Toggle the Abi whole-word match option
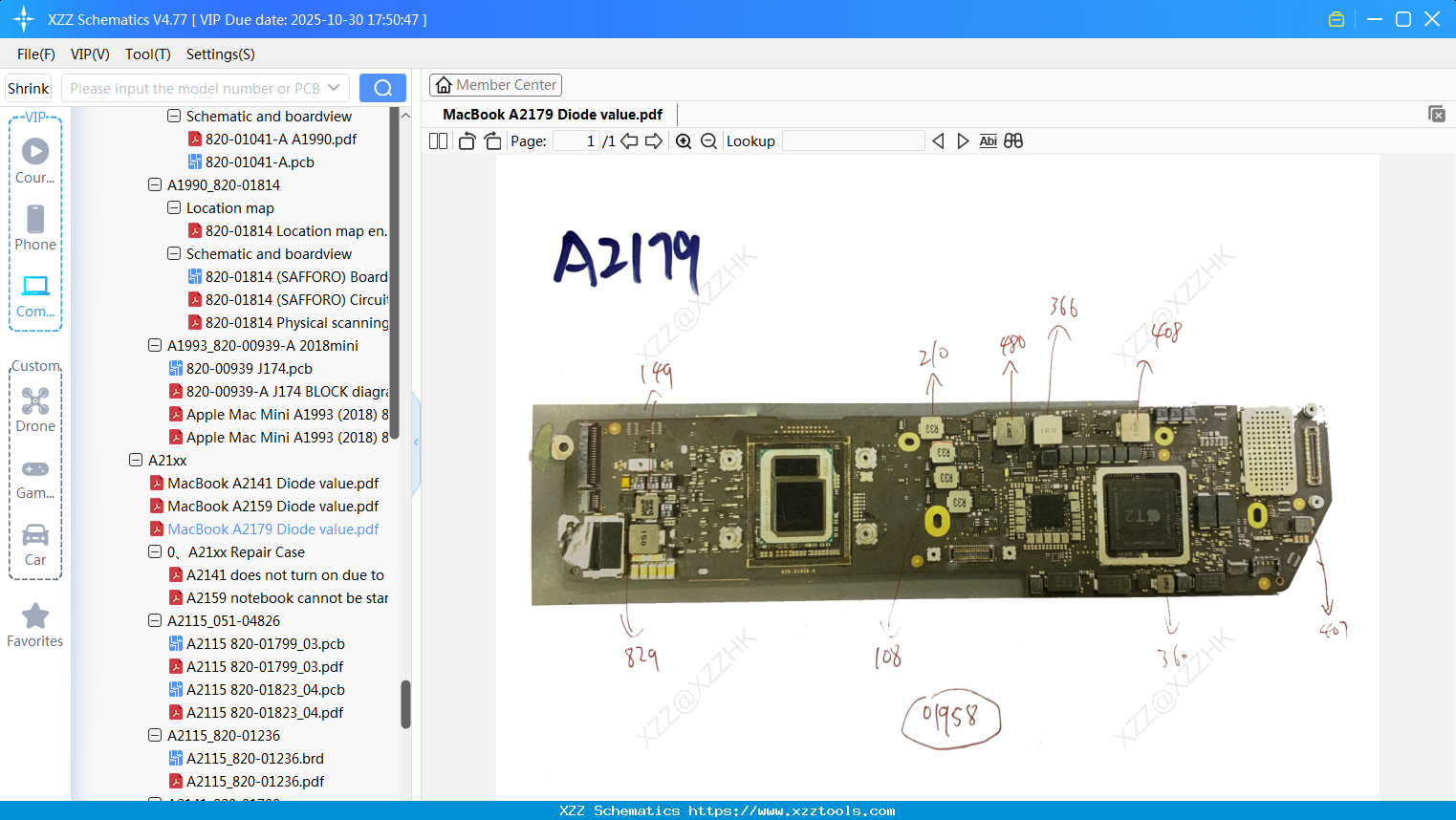The image size is (1456, 820). tap(988, 141)
